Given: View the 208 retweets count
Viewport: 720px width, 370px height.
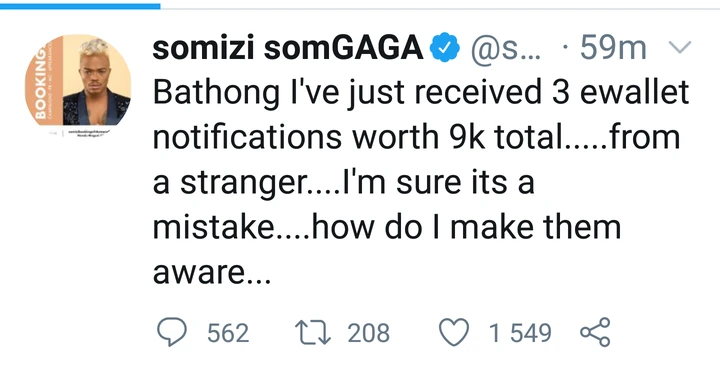Looking at the screenshot, I should point(368,333).
